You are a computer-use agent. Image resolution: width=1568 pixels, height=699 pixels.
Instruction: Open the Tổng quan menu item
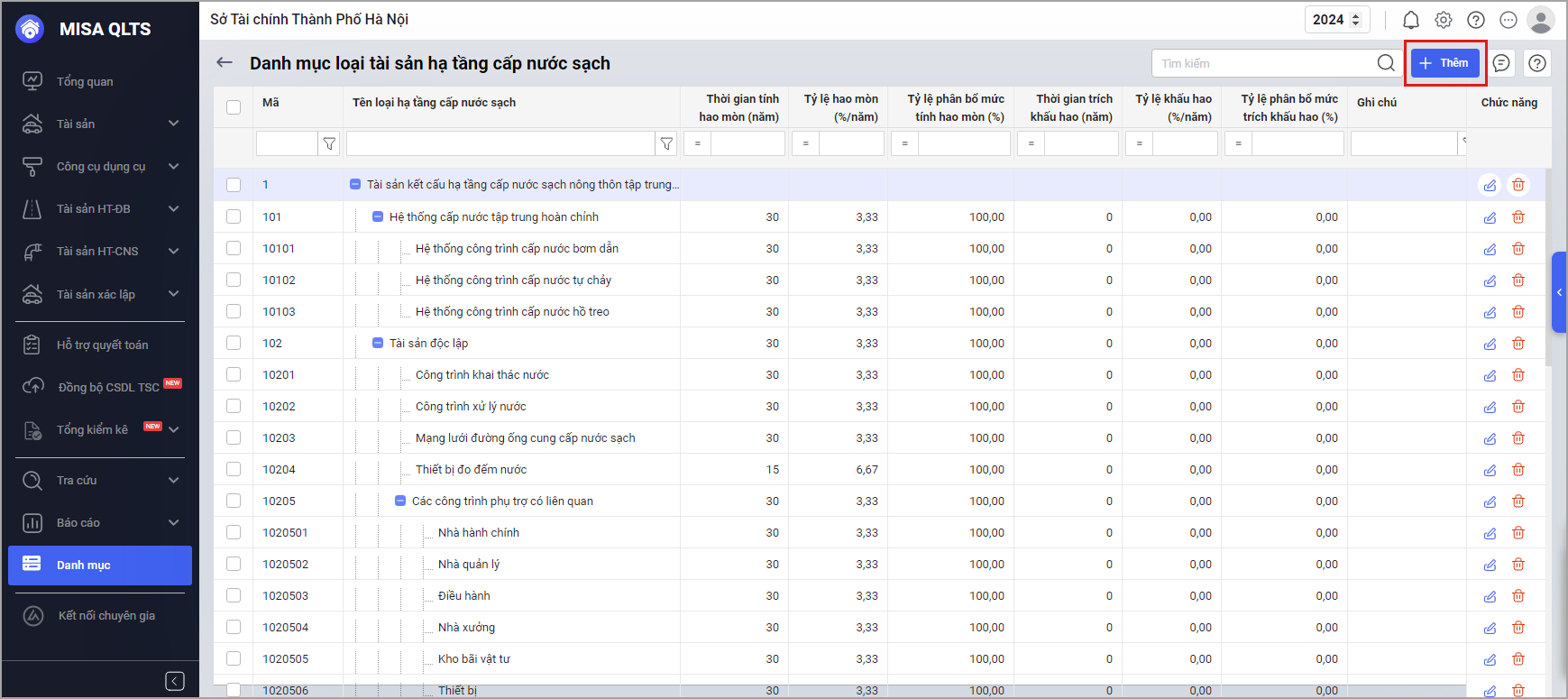[85, 81]
